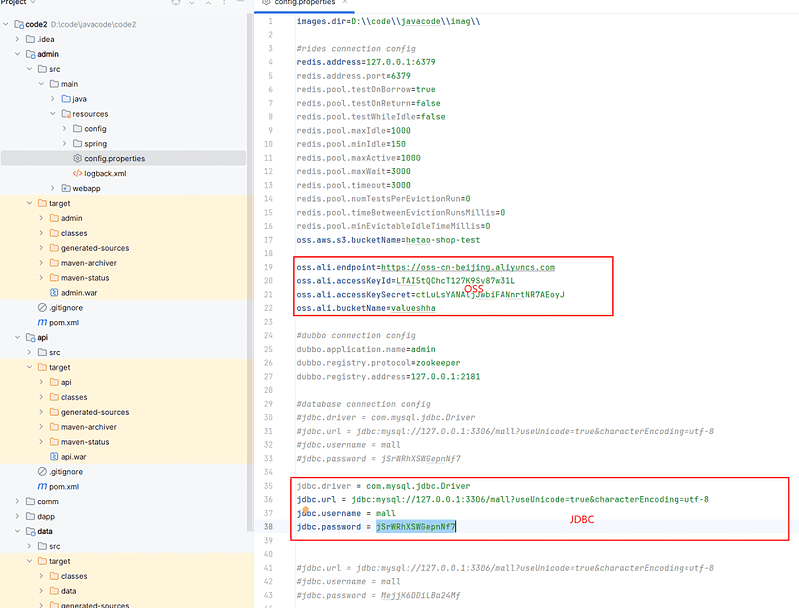The image size is (799, 608).
Task: Click the dubbo.registry.address=127.0.0.1:2181 line
Action: point(388,377)
